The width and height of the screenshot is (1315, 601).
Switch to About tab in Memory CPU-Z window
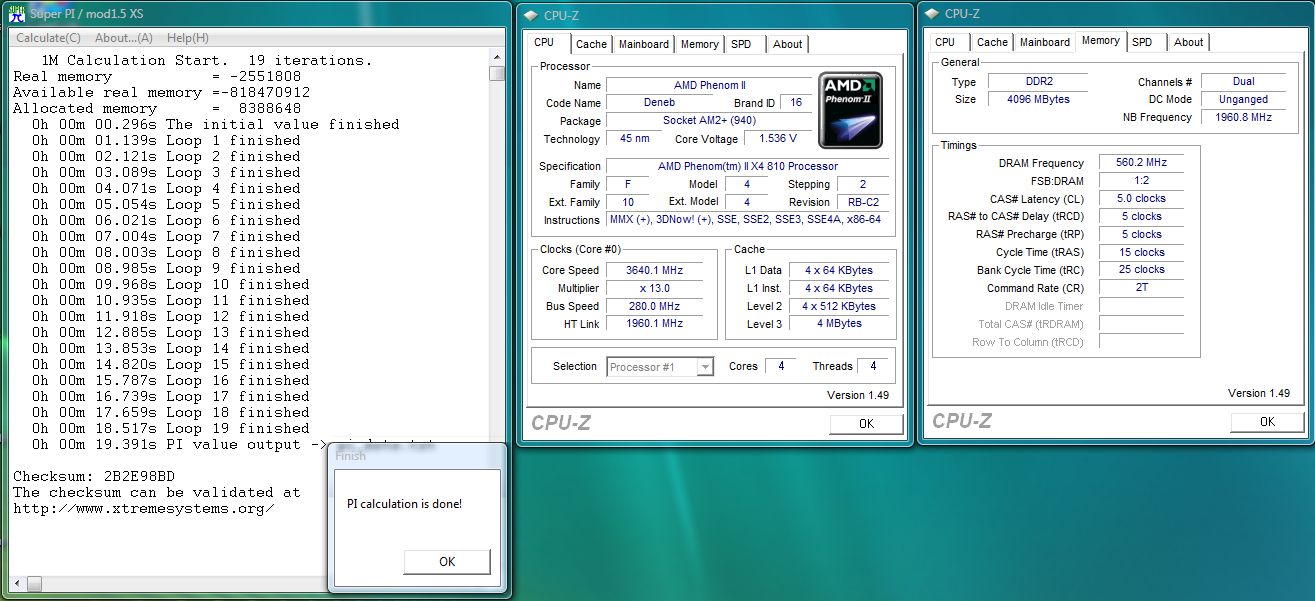click(x=1189, y=42)
